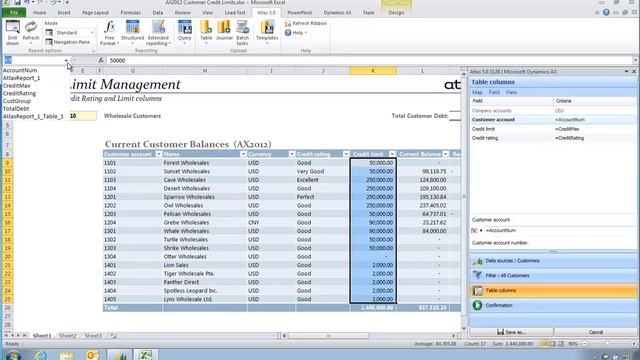Click Refresh Ribbon in Help group
This screenshot has height=360, width=640.
306,23
